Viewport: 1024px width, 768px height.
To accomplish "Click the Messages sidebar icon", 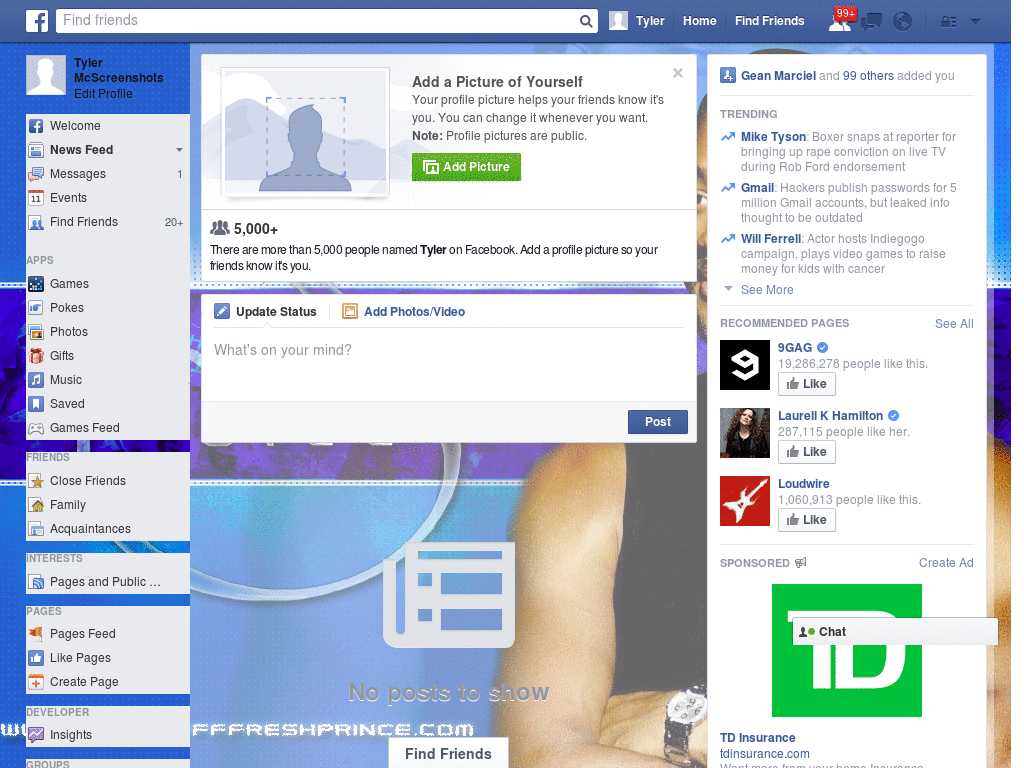I will pos(36,174).
